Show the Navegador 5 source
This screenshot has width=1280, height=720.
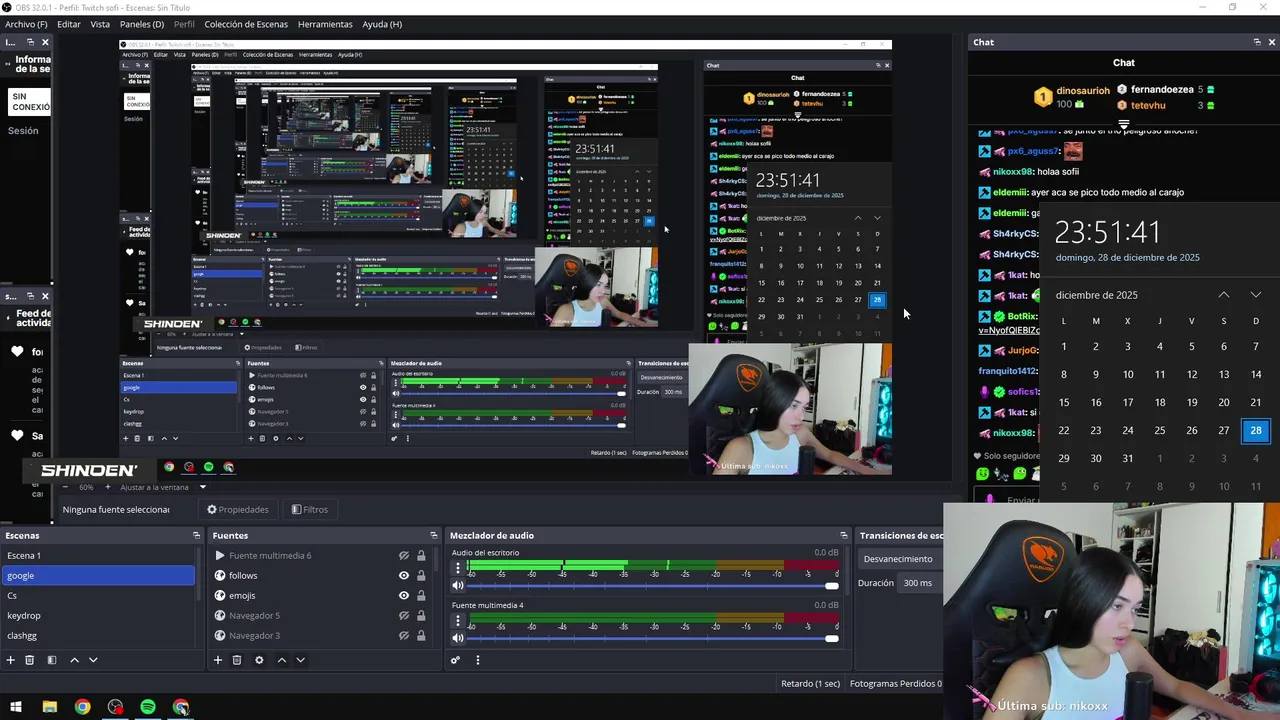click(x=404, y=616)
